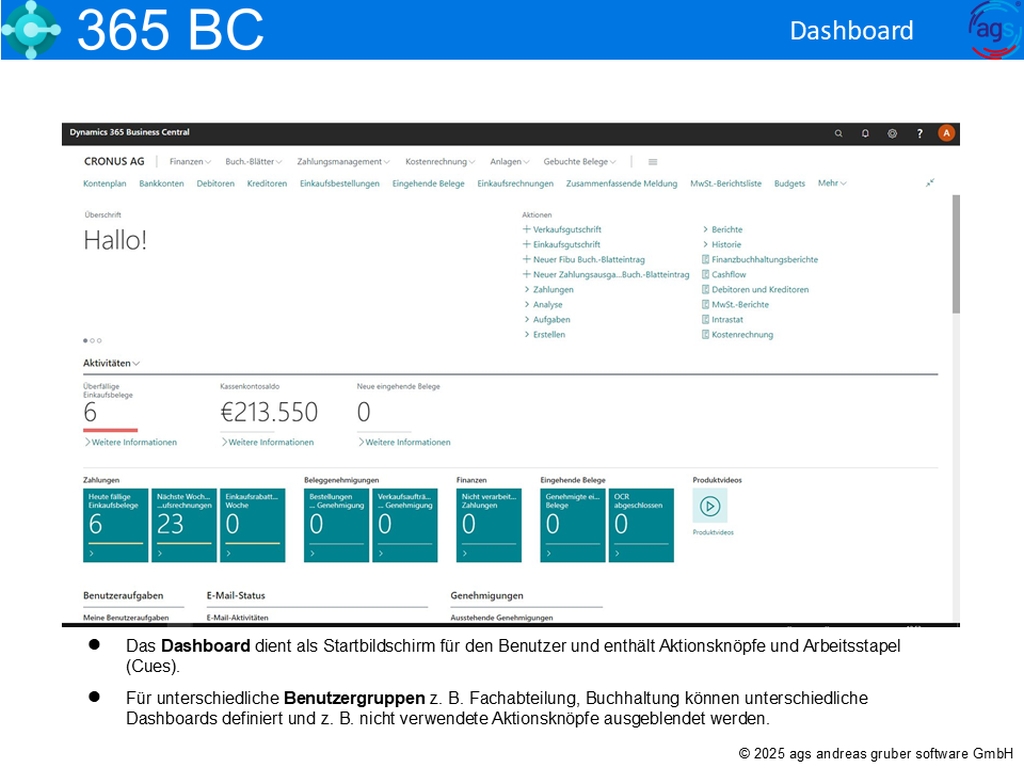Open Einkaufsrechnungen
Viewport: 1024px width, 768px height.
pos(515,184)
